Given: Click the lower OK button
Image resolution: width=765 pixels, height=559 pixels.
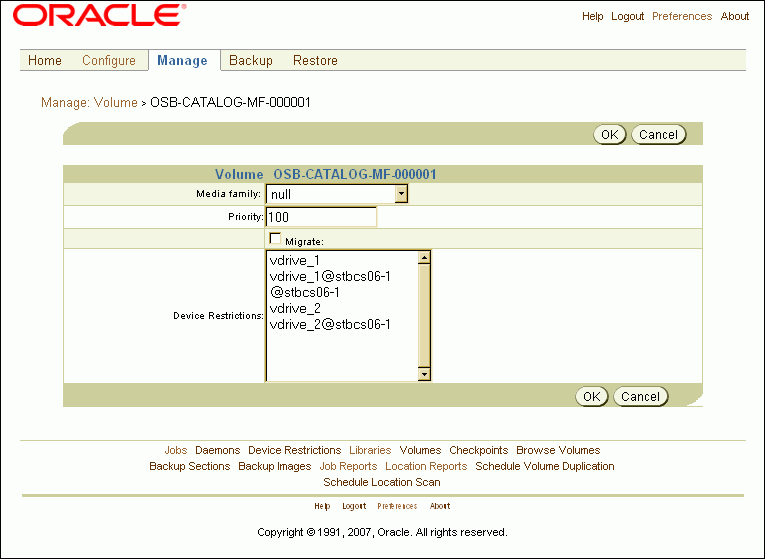Looking at the screenshot, I should point(592,397).
